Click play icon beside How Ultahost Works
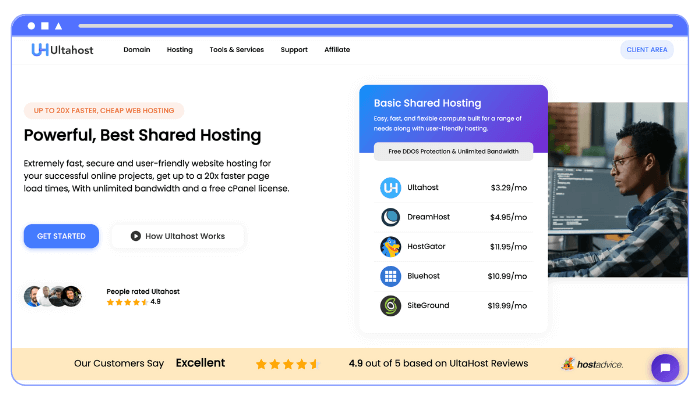The image size is (700, 400). pyautogui.click(x=134, y=236)
